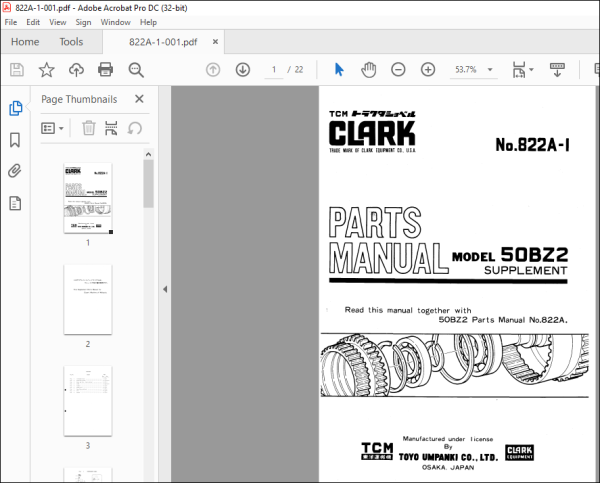
Task: Delete selected page with trash icon
Action: tap(89, 128)
